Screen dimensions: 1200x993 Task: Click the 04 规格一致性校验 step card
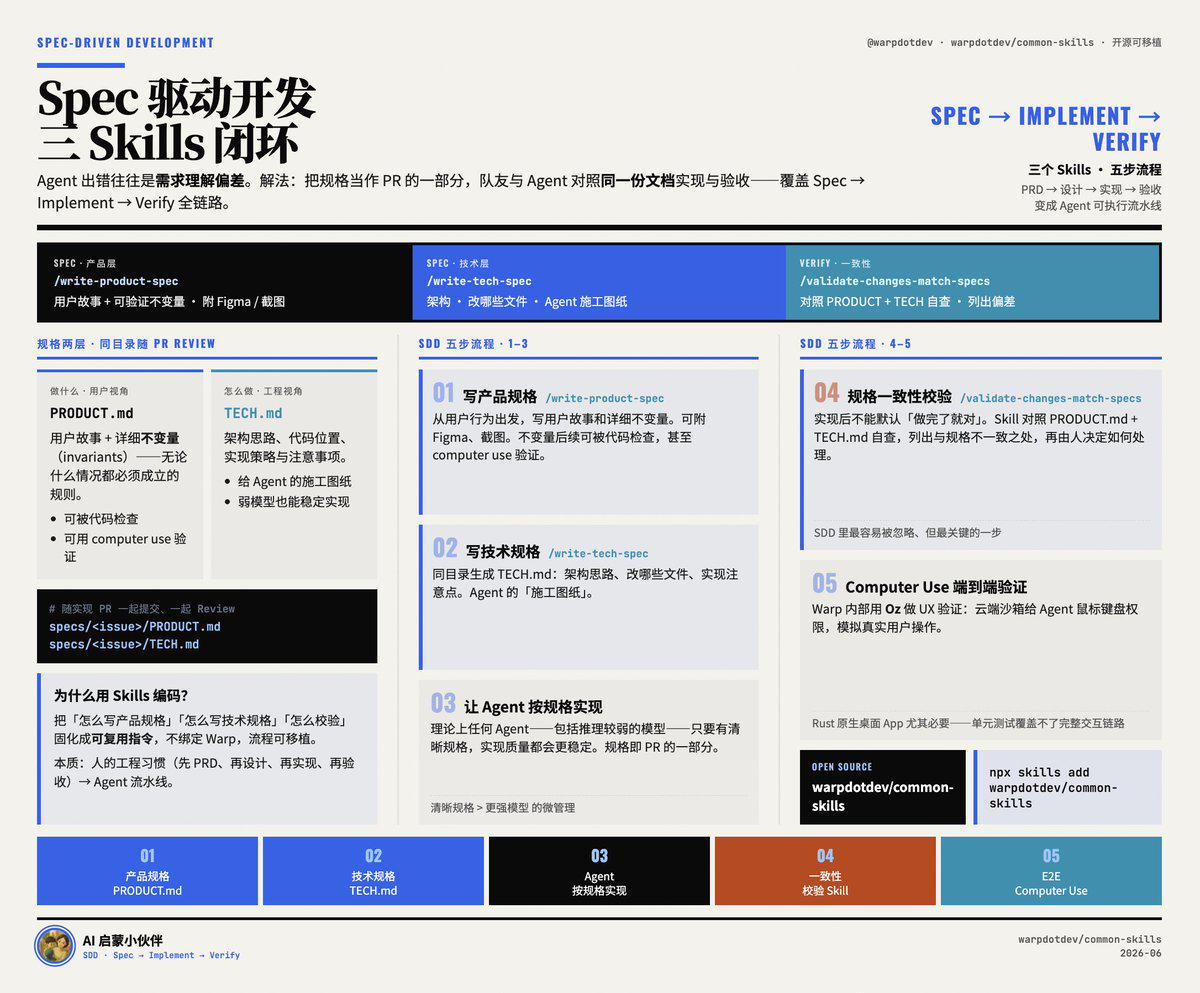click(x=981, y=460)
